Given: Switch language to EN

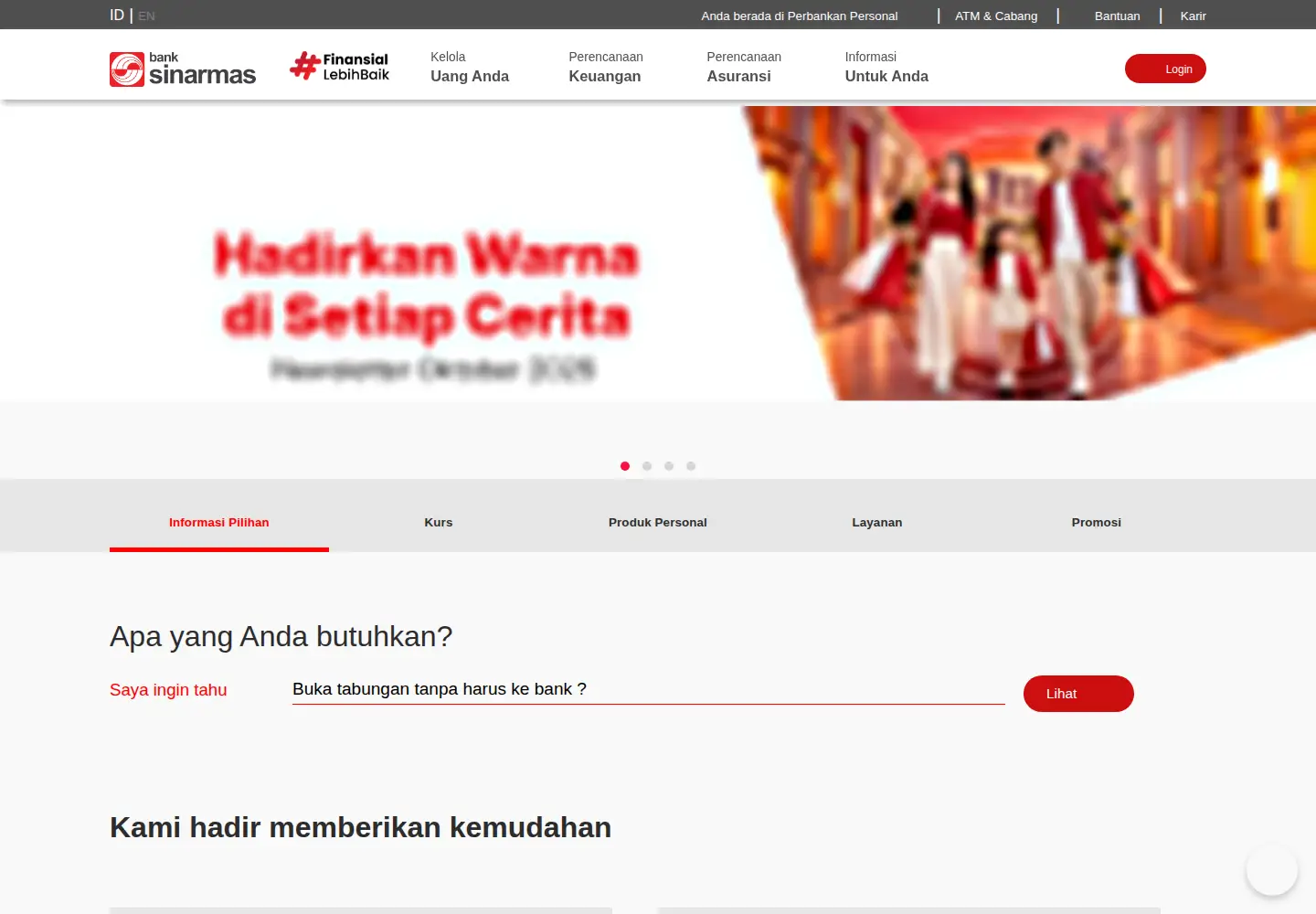Looking at the screenshot, I should (147, 16).
